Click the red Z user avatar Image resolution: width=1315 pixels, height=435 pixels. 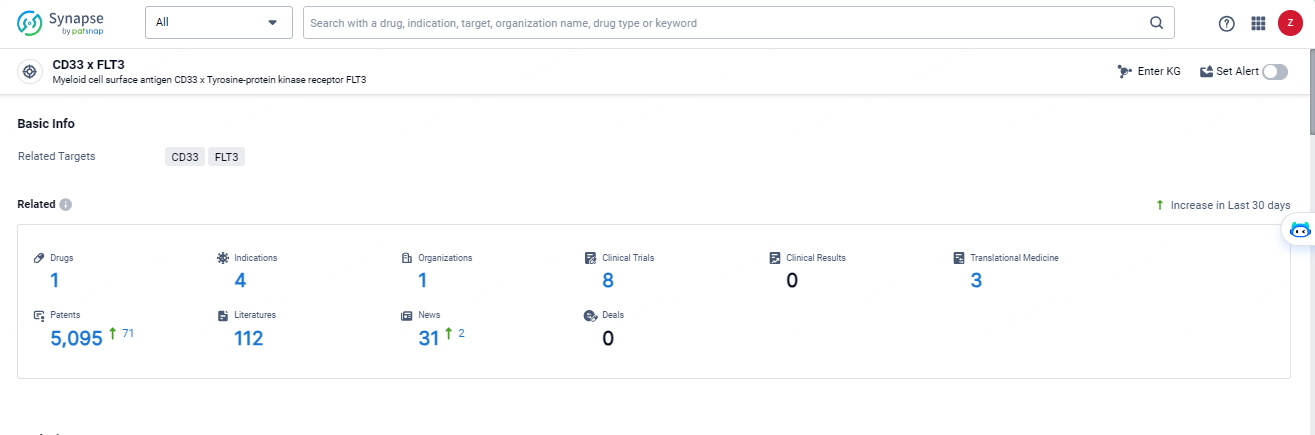point(1290,23)
